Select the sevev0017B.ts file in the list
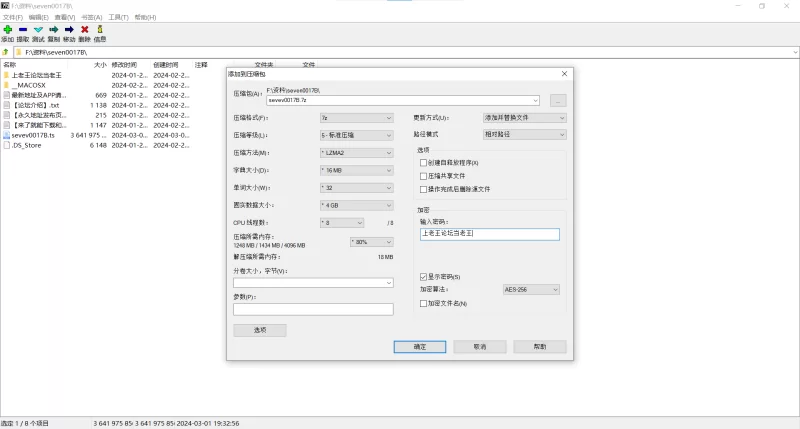800x429 pixels. (39, 135)
